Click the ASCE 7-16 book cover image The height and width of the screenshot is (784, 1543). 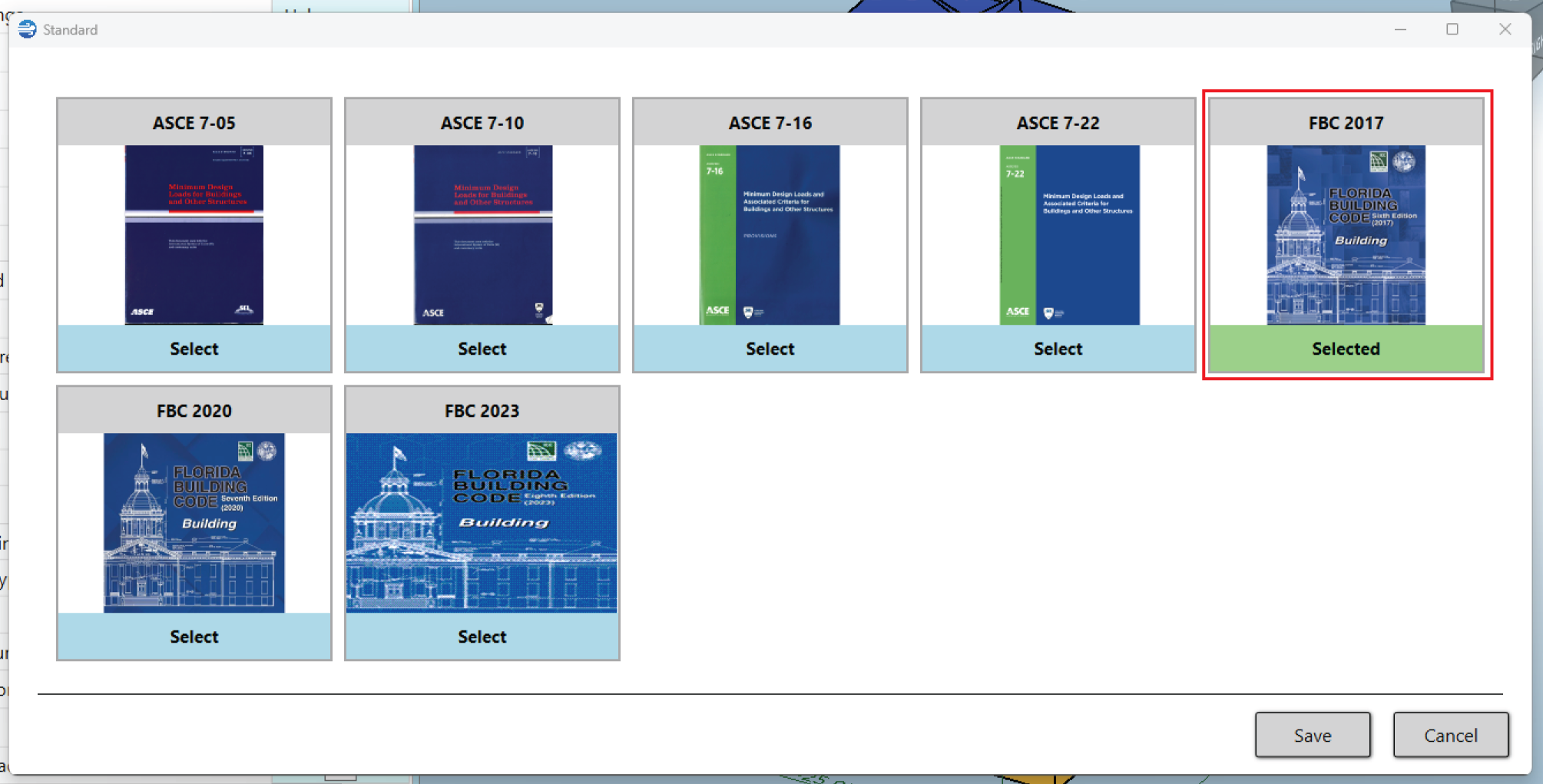tap(770, 234)
